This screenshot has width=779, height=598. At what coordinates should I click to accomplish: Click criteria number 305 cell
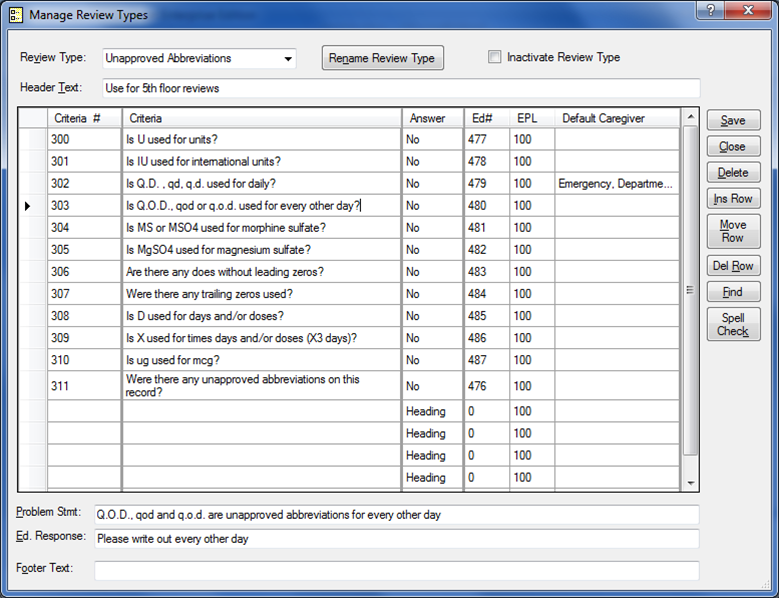coord(84,249)
